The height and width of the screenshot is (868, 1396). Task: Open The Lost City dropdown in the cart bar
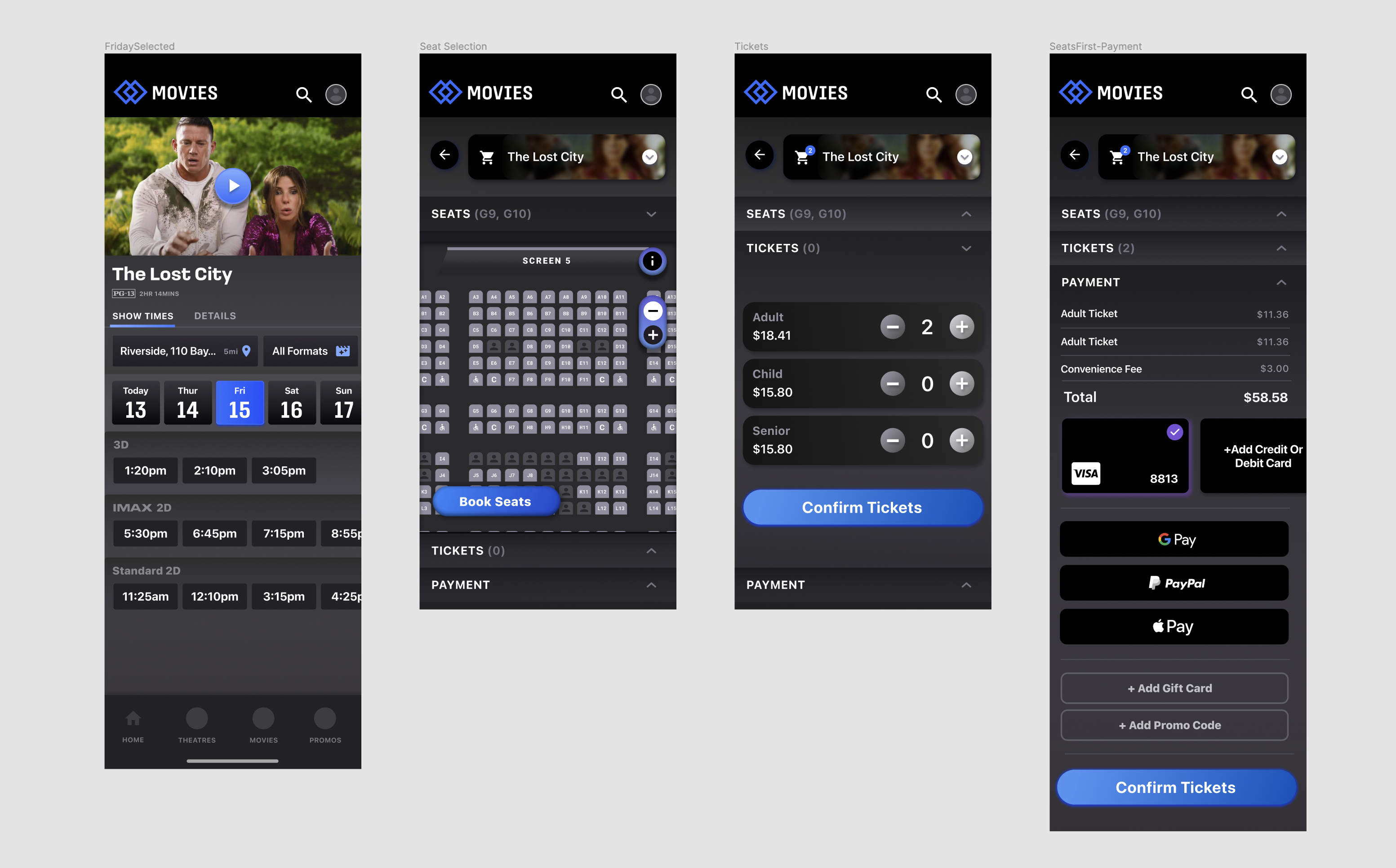click(x=650, y=156)
